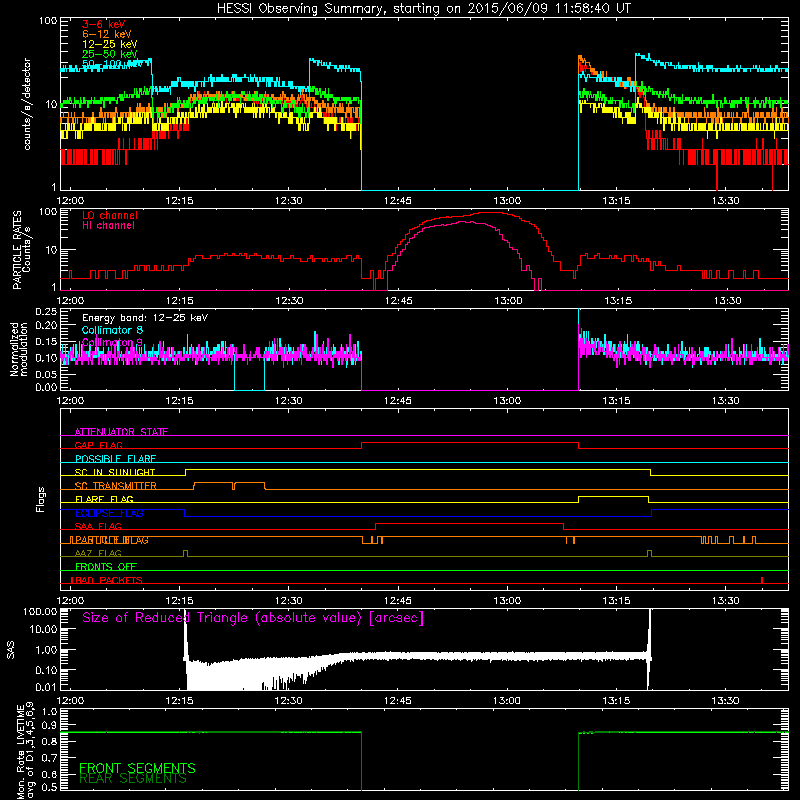Select the "REAR SEGMENTS" legend entry
The image size is (800, 800).
coord(133,779)
